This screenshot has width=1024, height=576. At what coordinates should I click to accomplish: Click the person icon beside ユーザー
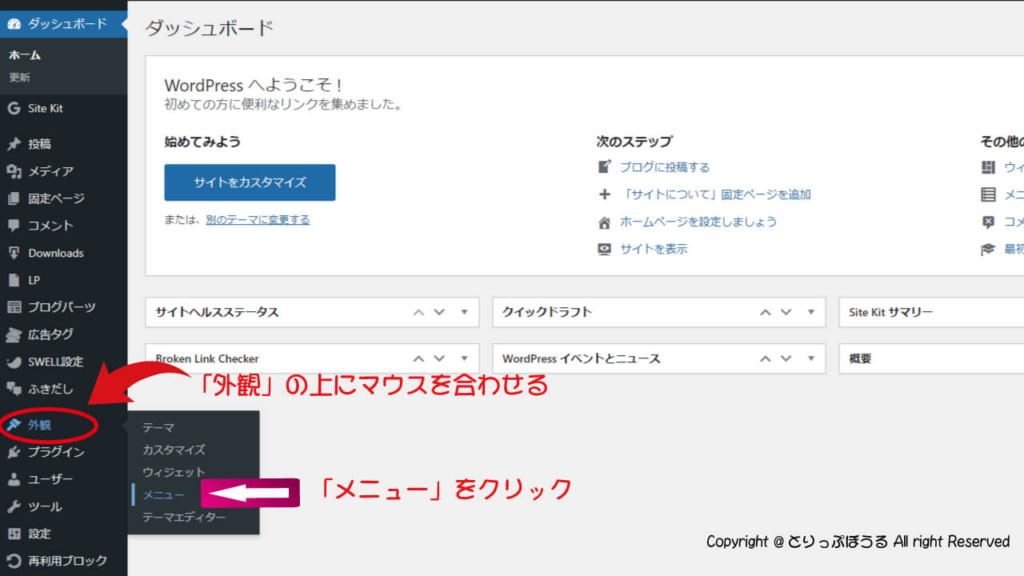(14, 479)
